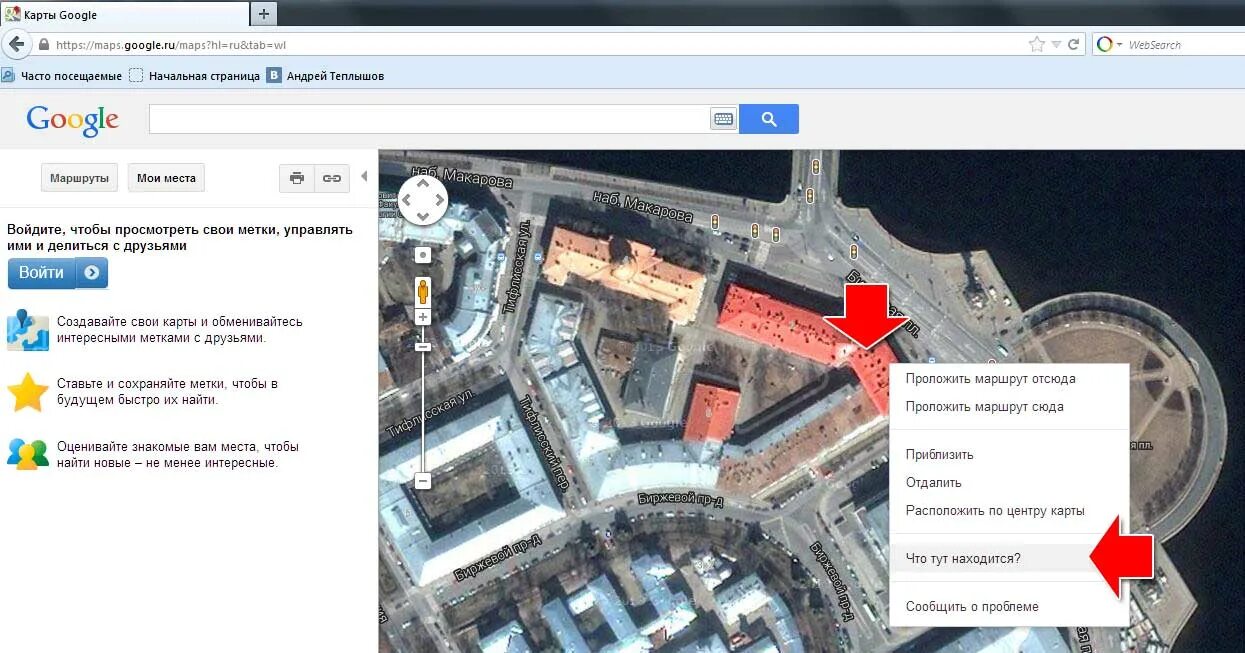Click the site lock icon in address bar
1245x653 pixels.
[43, 45]
